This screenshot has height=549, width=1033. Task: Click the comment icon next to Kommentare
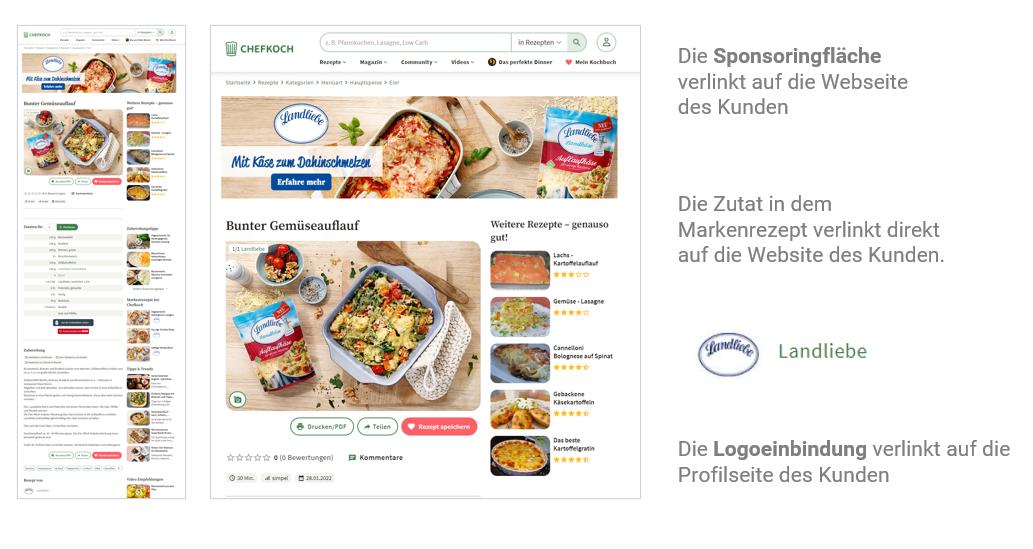352,457
